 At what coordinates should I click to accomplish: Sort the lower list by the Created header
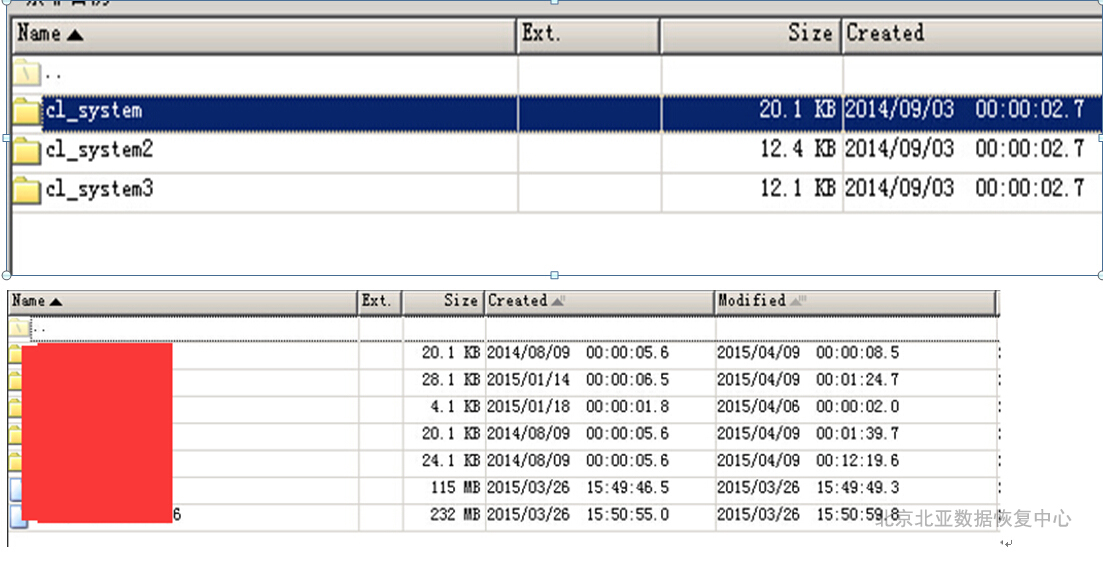click(x=599, y=302)
